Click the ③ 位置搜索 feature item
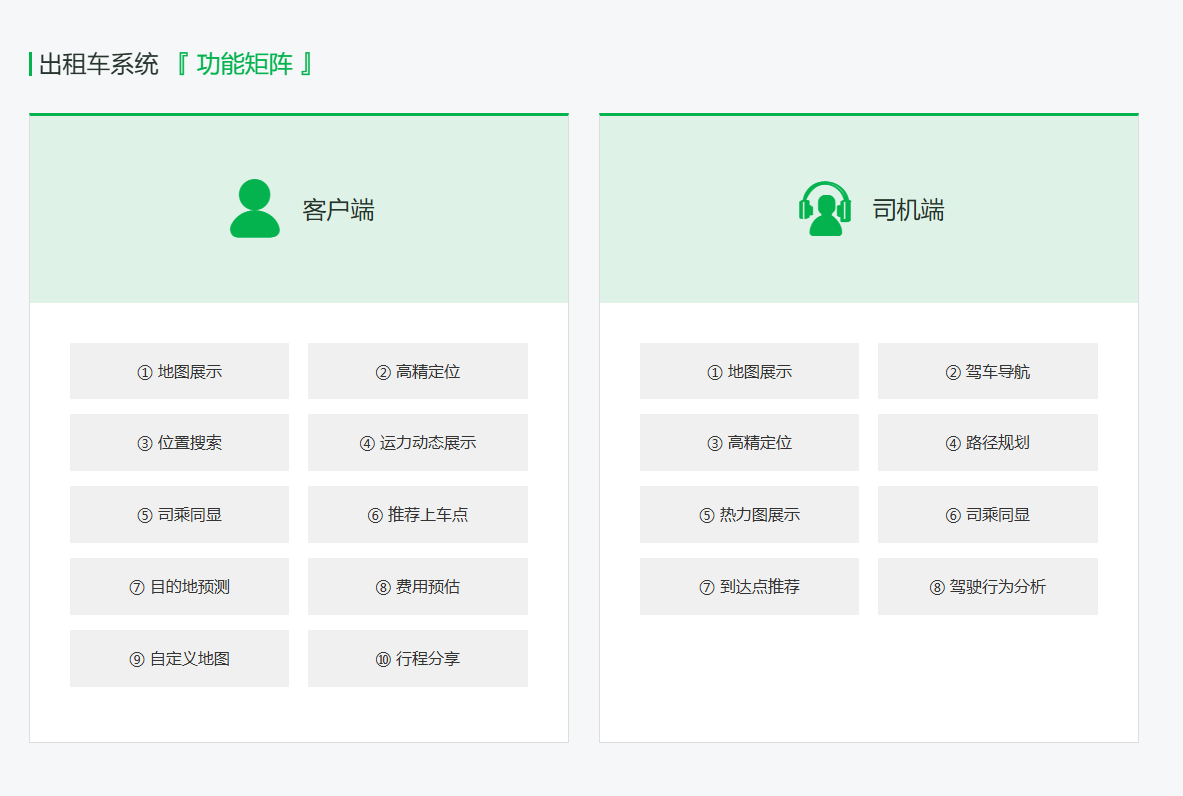The width and height of the screenshot is (1183, 796). pyautogui.click(x=179, y=442)
